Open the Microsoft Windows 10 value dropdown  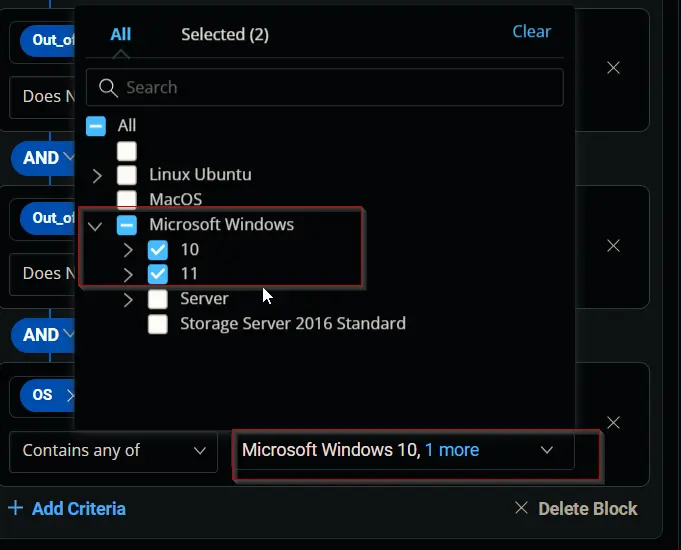click(x=404, y=450)
